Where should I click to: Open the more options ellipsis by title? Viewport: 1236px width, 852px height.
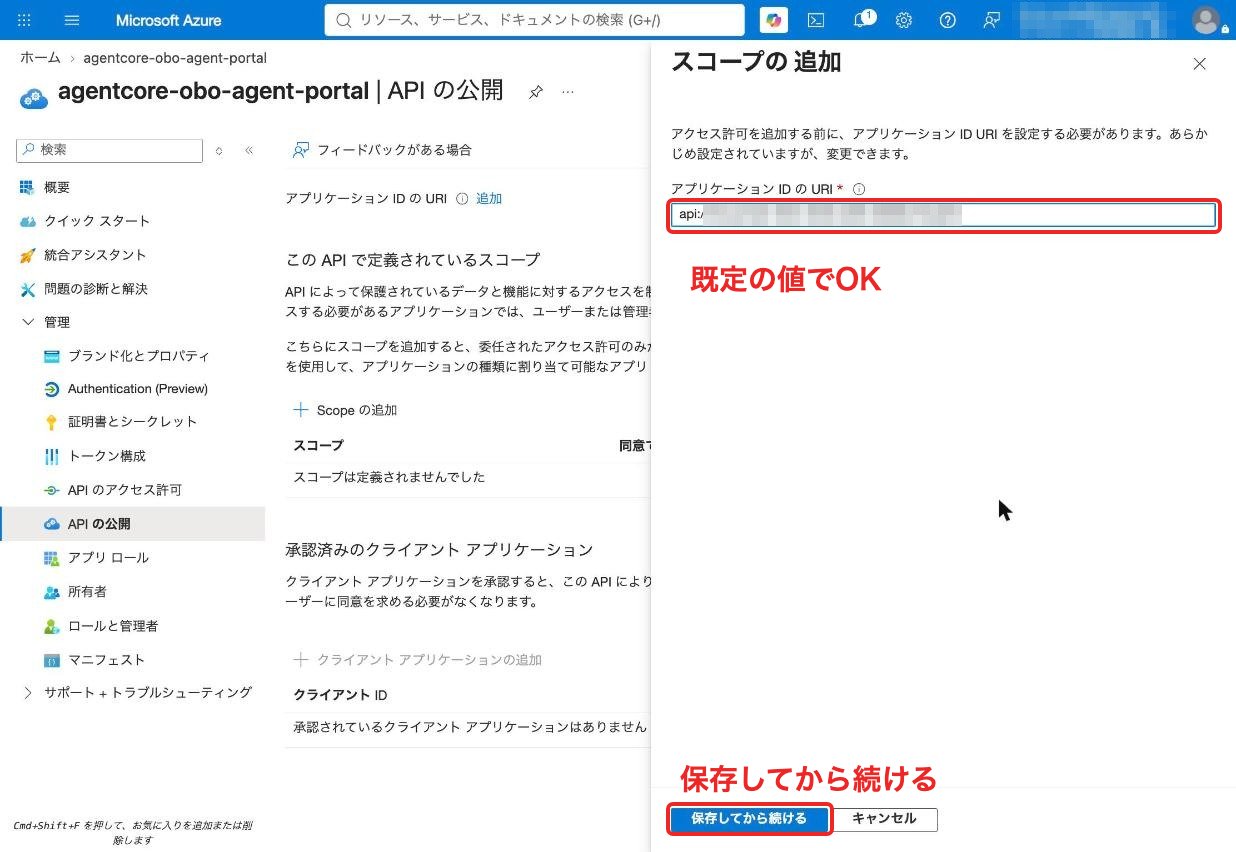click(x=568, y=92)
